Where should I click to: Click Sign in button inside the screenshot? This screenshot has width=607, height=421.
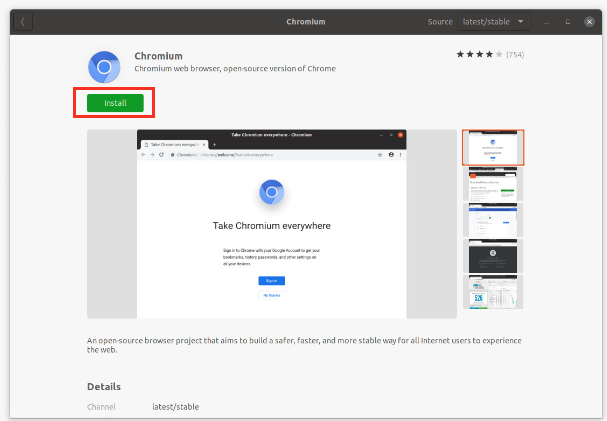(x=271, y=281)
